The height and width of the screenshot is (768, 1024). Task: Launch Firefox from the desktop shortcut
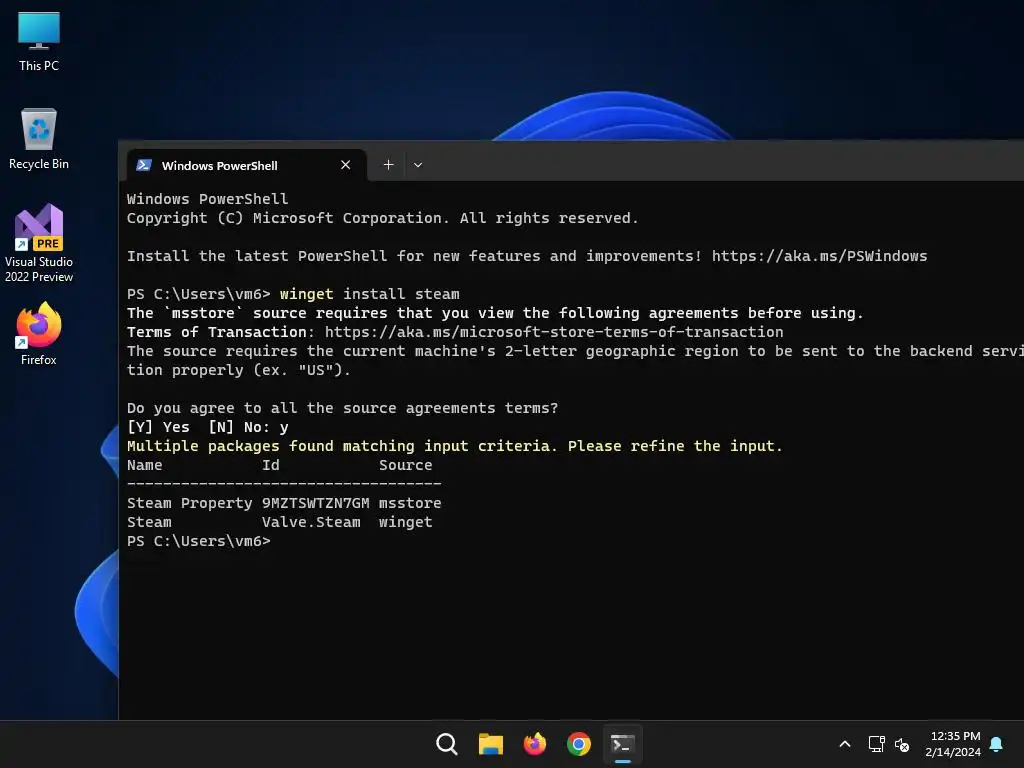39,334
